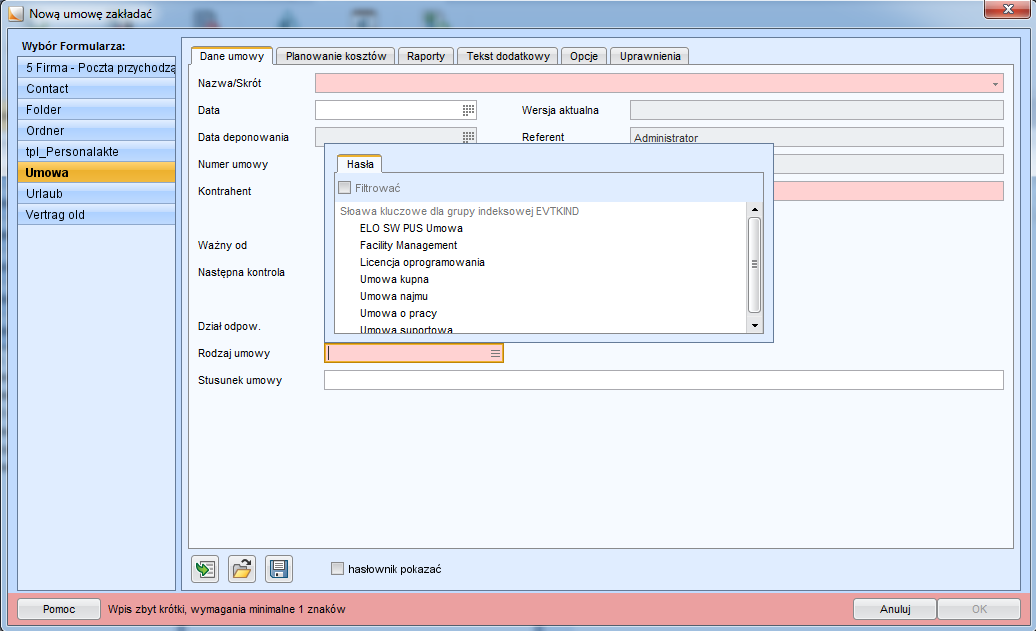Select the Ordner form
The width and height of the screenshot is (1036, 631).
click(96, 131)
